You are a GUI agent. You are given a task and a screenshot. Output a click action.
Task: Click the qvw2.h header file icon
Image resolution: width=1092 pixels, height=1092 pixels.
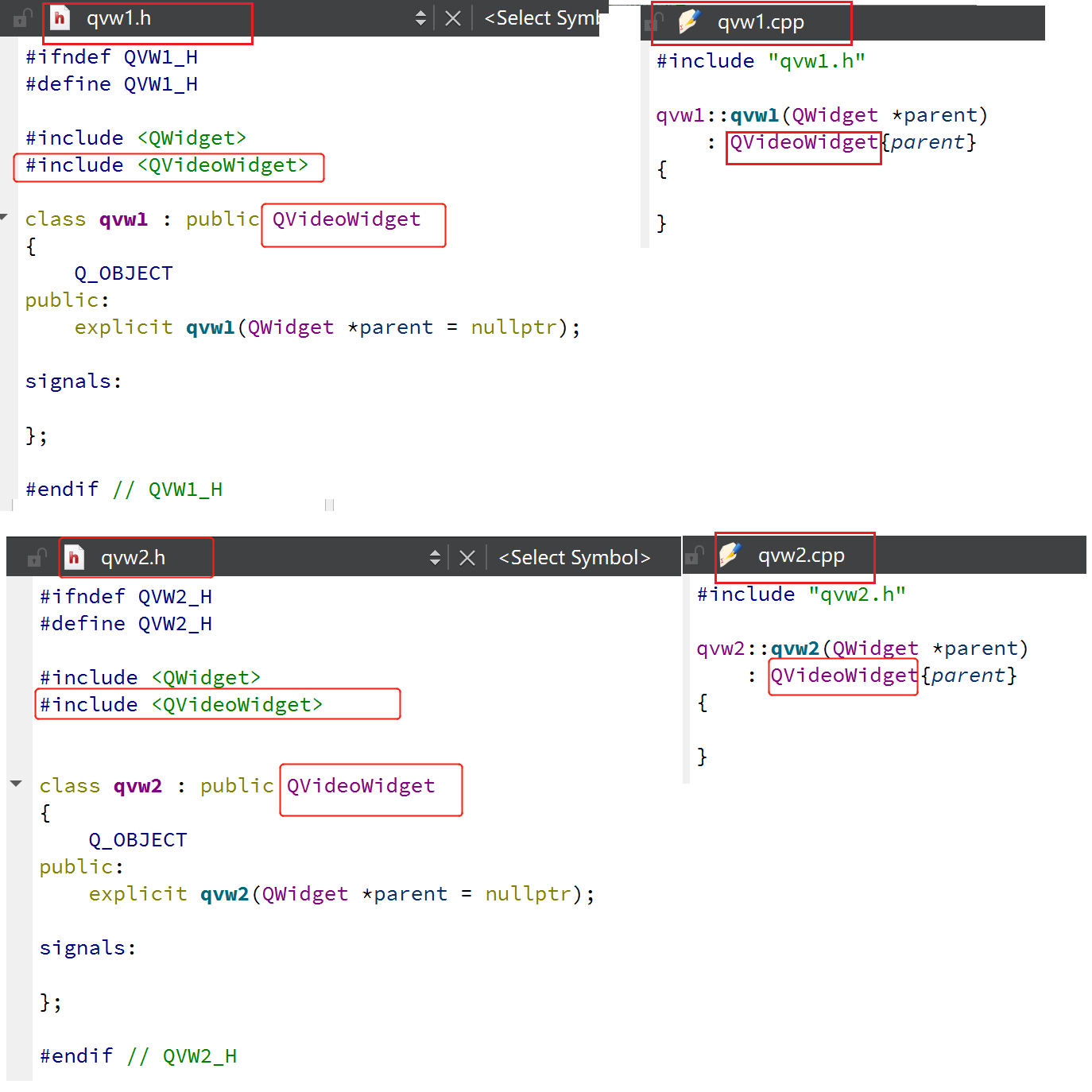(x=74, y=557)
